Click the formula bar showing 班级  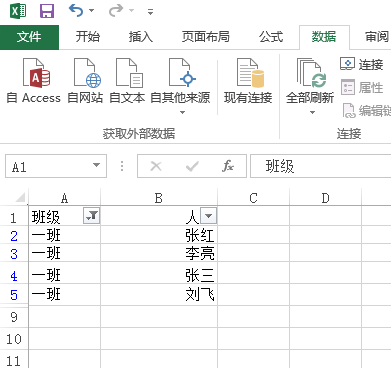(x=321, y=166)
